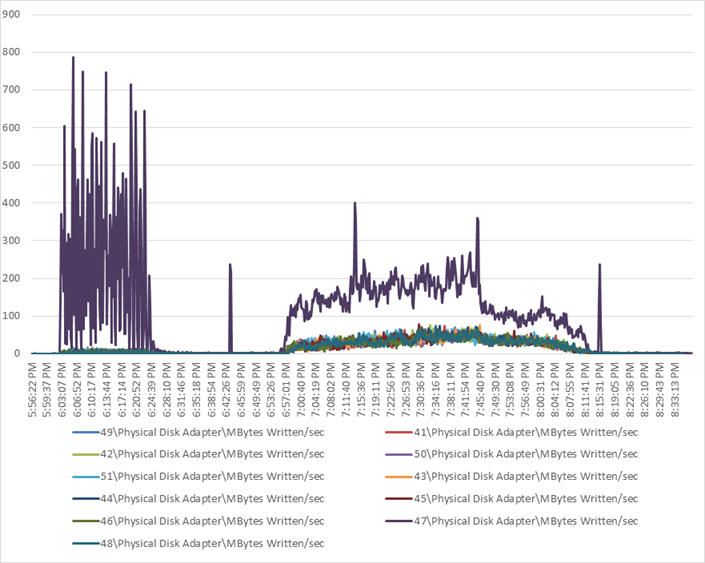Click the 500 y-axis label
This screenshot has height=563, width=705.
tap(11, 165)
